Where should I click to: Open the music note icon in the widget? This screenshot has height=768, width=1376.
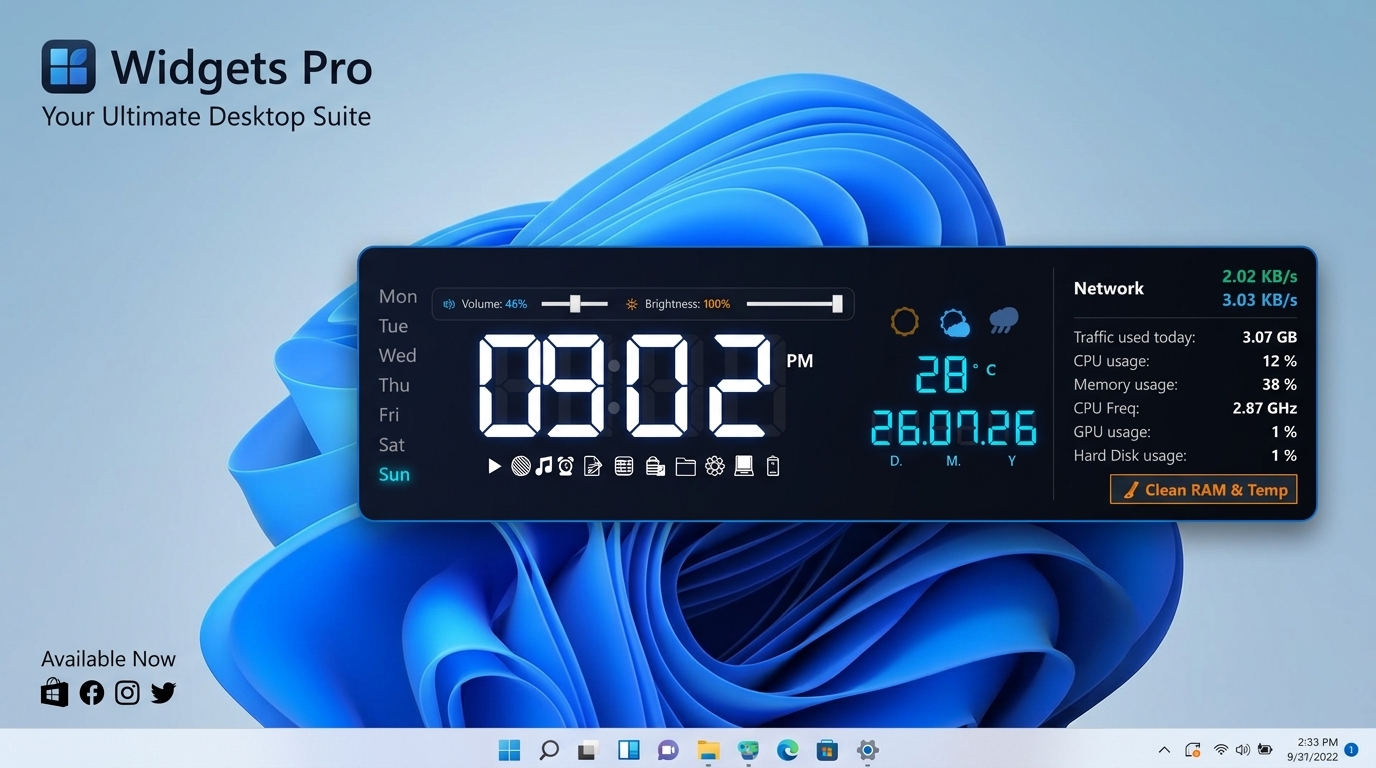[x=543, y=466]
